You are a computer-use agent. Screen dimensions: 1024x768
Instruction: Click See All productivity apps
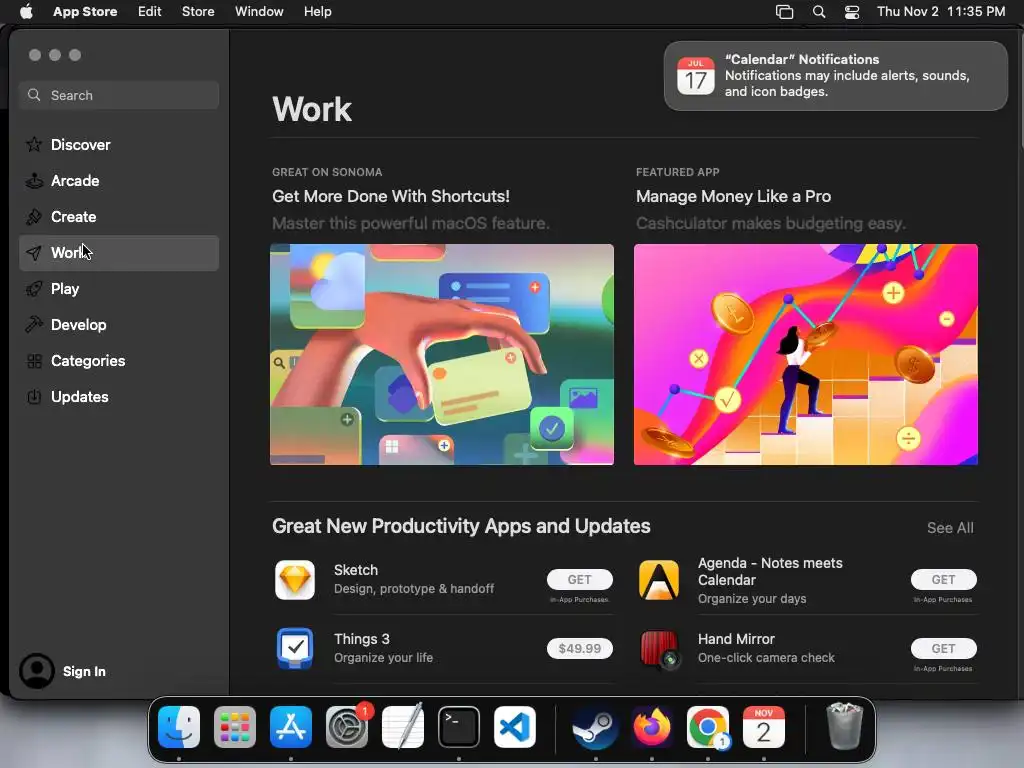tap(950, 528)
